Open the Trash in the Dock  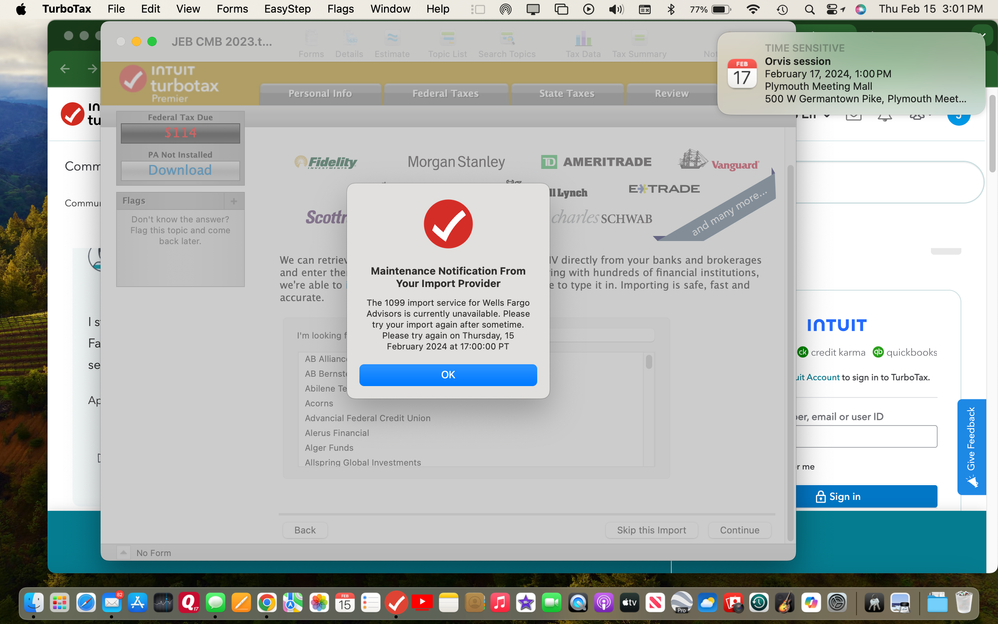click(x=964, y=602)
